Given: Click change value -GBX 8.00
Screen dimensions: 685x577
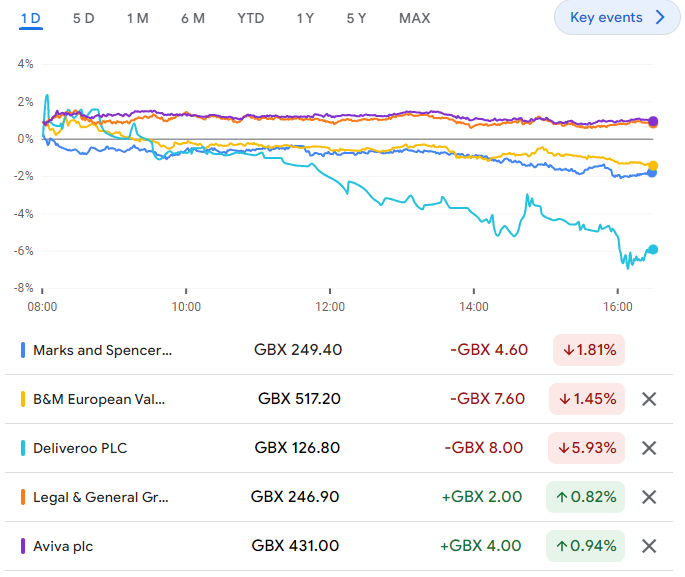Looking at the screenshot, I should (x=484, y=448).
